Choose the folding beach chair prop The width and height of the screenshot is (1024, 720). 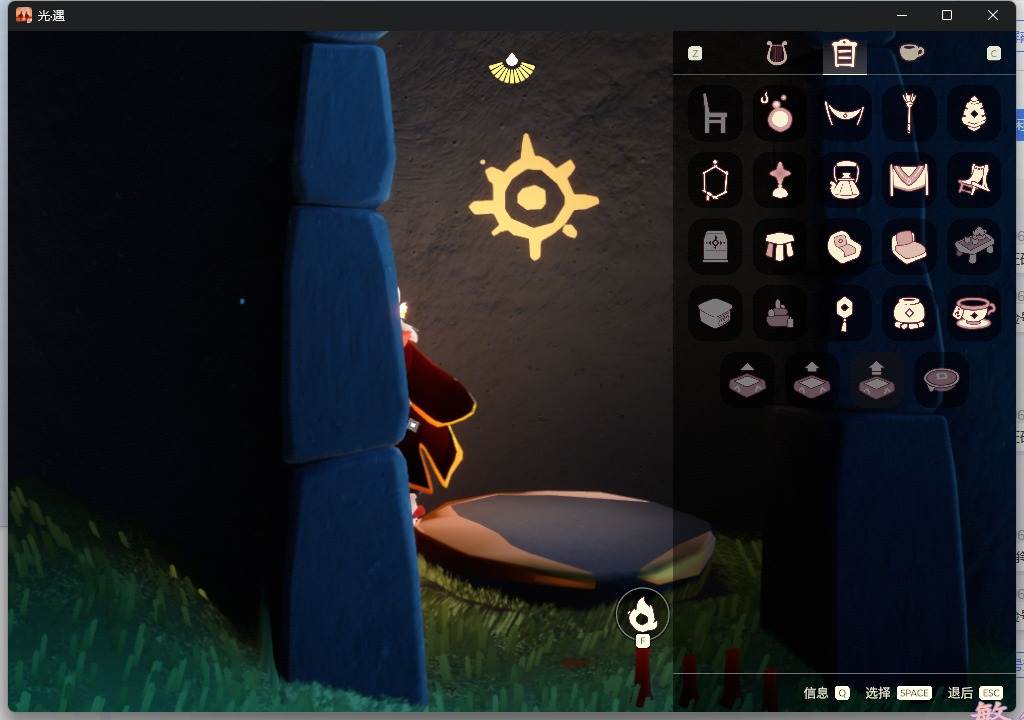click(974, 180)
